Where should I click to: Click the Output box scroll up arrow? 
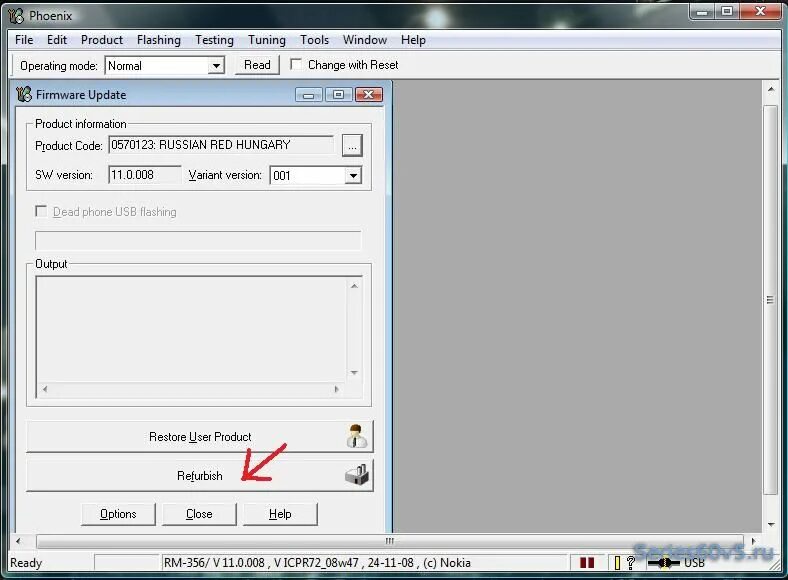tap(354, 286)
